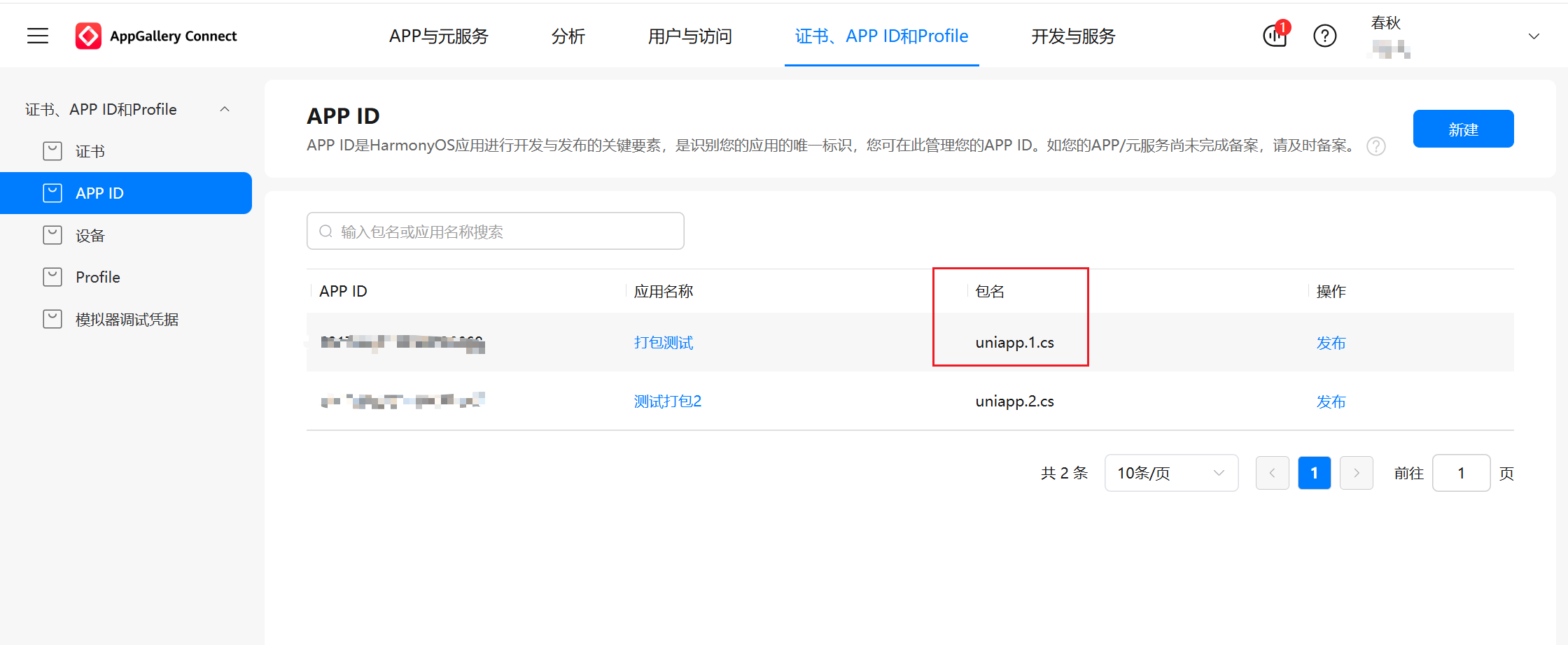1568x645 pixels.
Task: Go to next page arrow
Action: point(1357,473)
